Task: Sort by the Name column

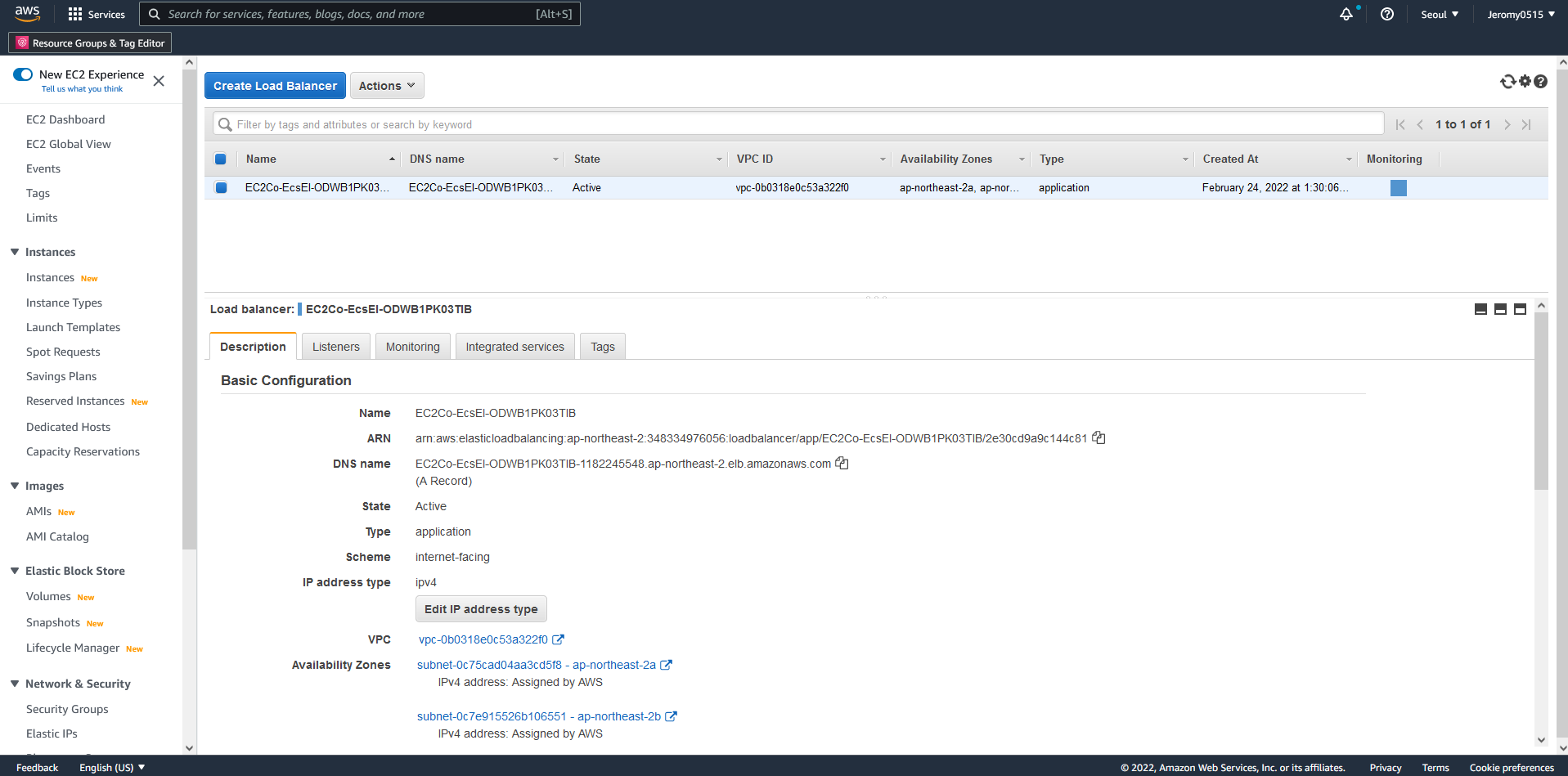Action: coord(320,159)
